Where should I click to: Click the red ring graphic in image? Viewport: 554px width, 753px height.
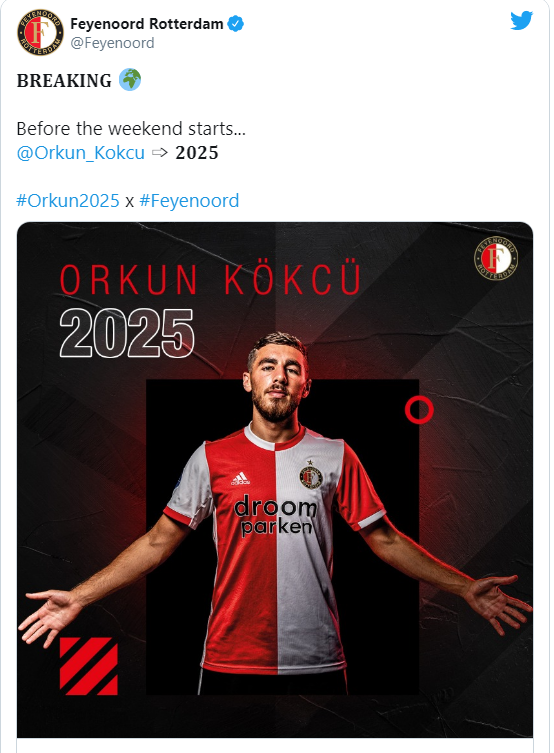[x=419, y=410]
